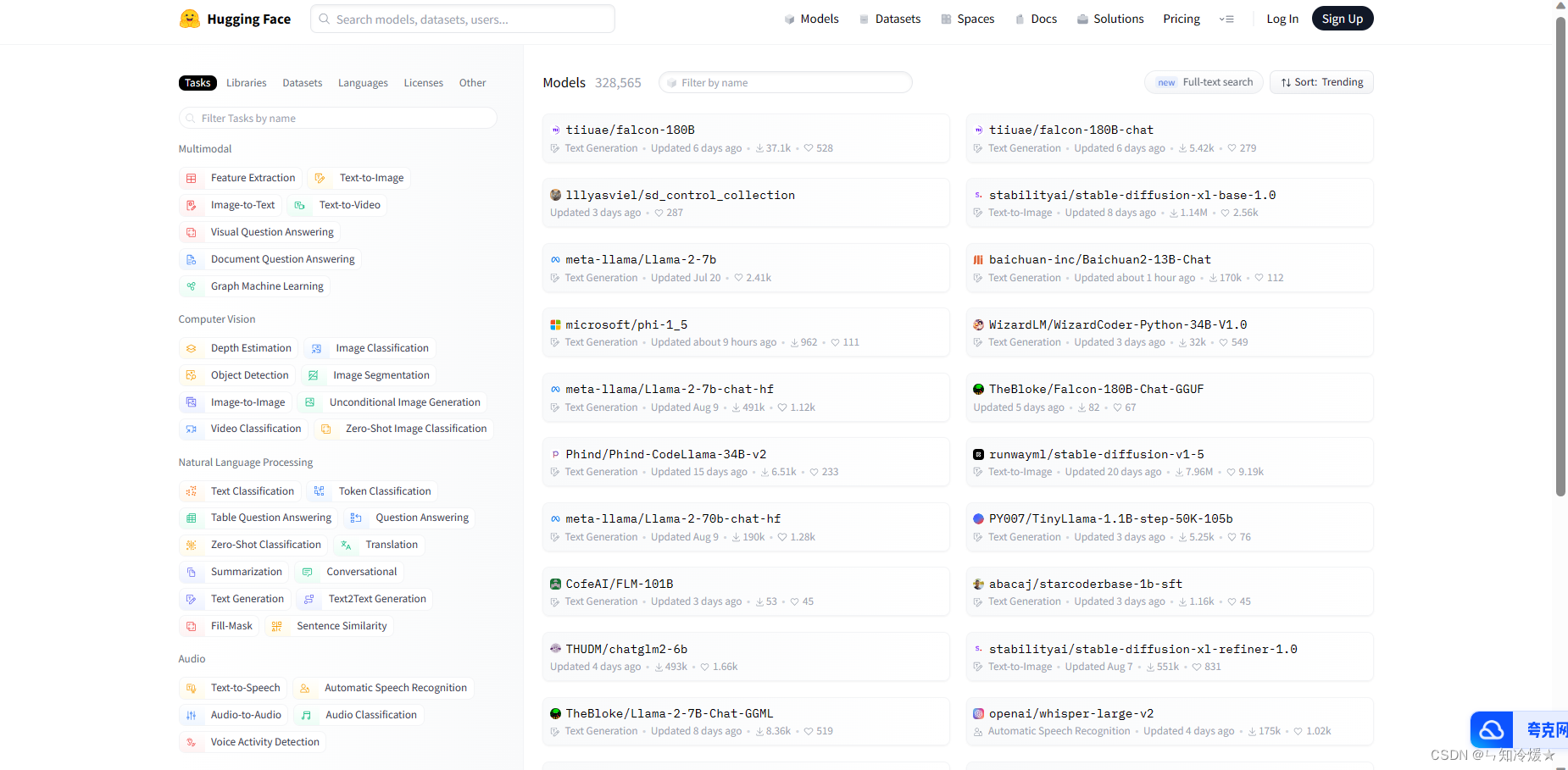The width and height of the screenshot is (1568, 770).
Task: Click the main search models input
Action: 463,19
